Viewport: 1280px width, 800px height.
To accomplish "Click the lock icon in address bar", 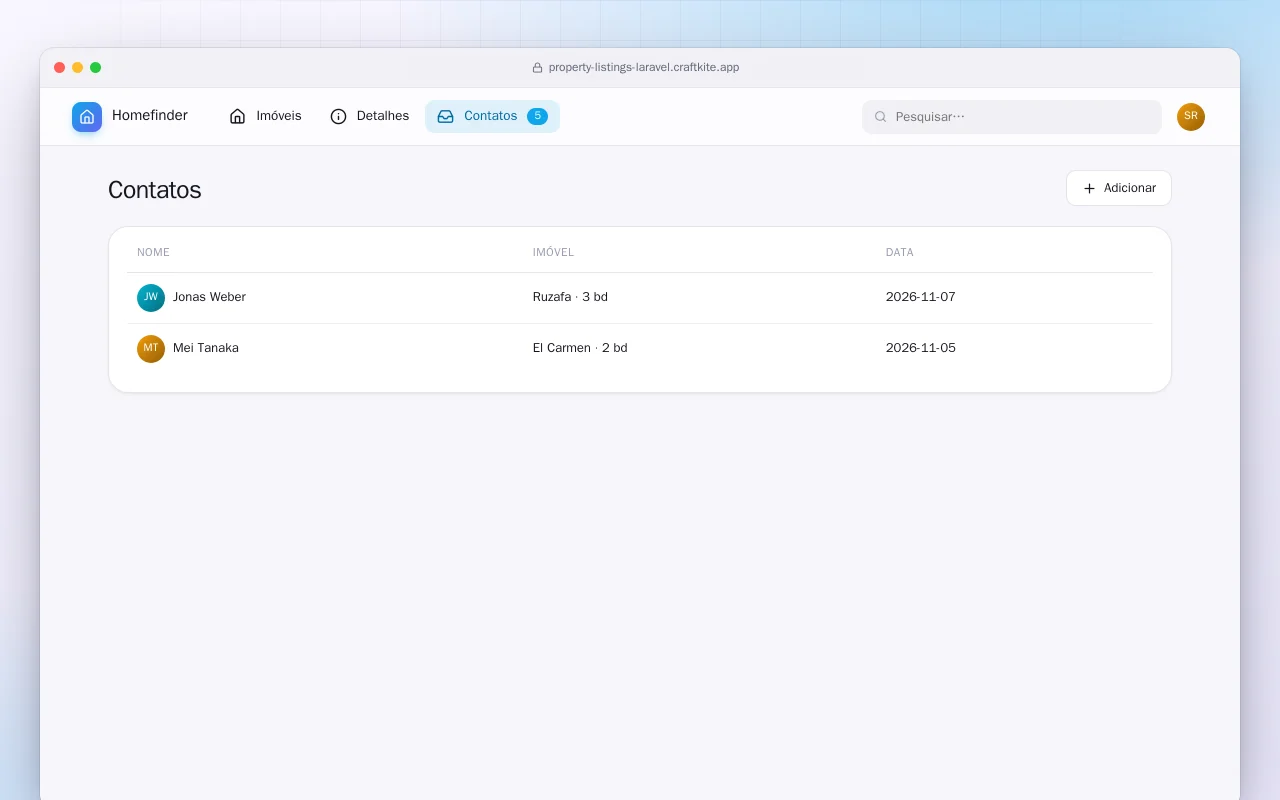I will [537, 68].
